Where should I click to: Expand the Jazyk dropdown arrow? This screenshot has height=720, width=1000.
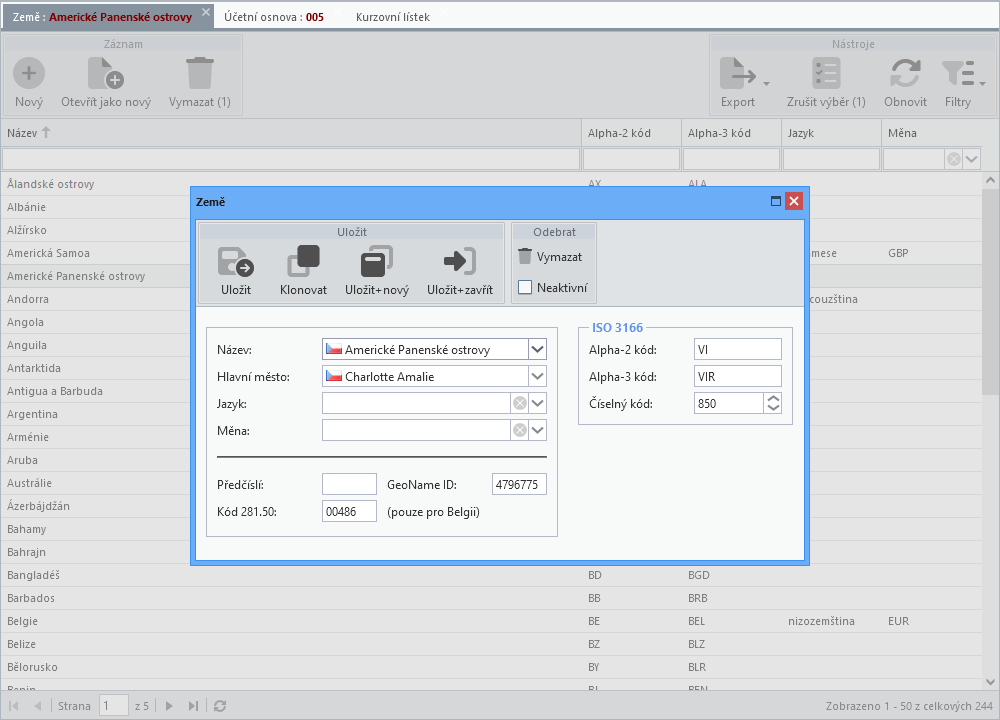(x=538, y=403)
